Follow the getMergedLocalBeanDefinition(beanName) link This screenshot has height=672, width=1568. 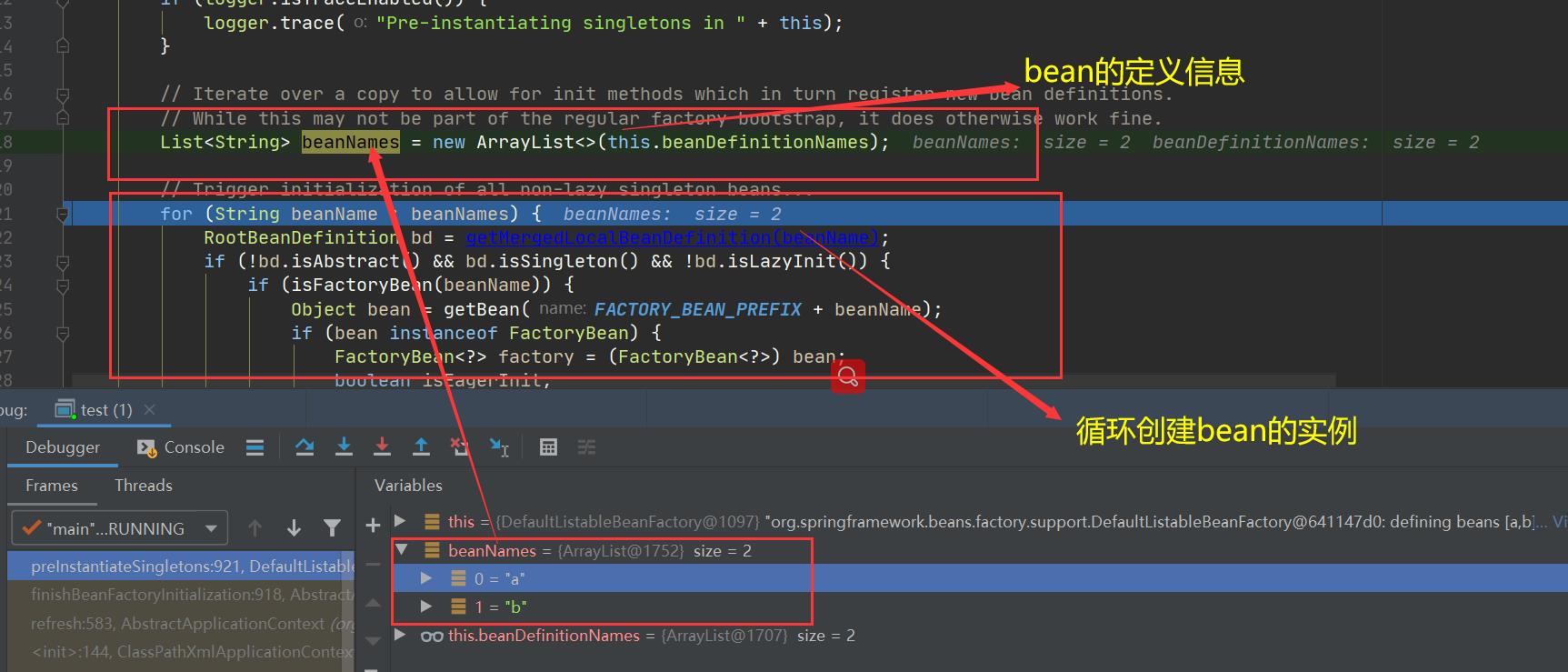tap(672, 237)
